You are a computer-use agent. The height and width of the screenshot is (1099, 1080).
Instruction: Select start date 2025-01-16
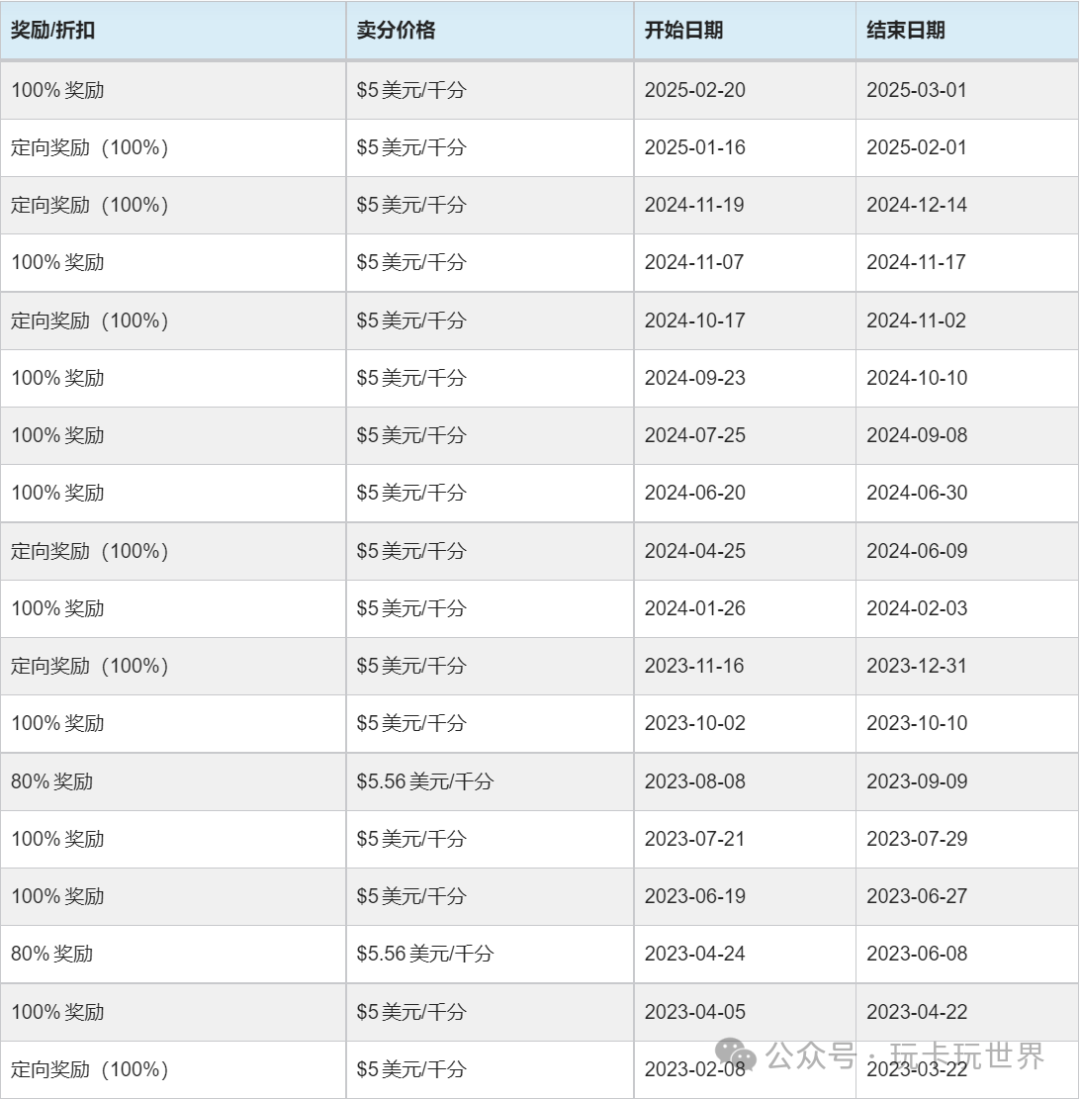coord(695,148)
